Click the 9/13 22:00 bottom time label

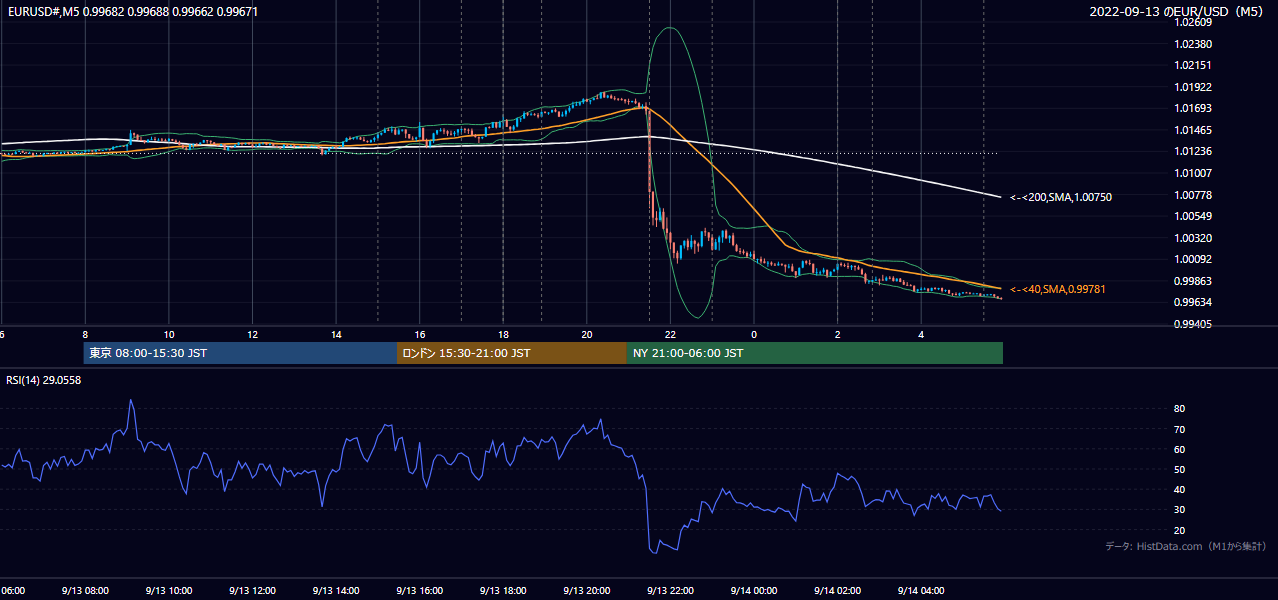670,591
